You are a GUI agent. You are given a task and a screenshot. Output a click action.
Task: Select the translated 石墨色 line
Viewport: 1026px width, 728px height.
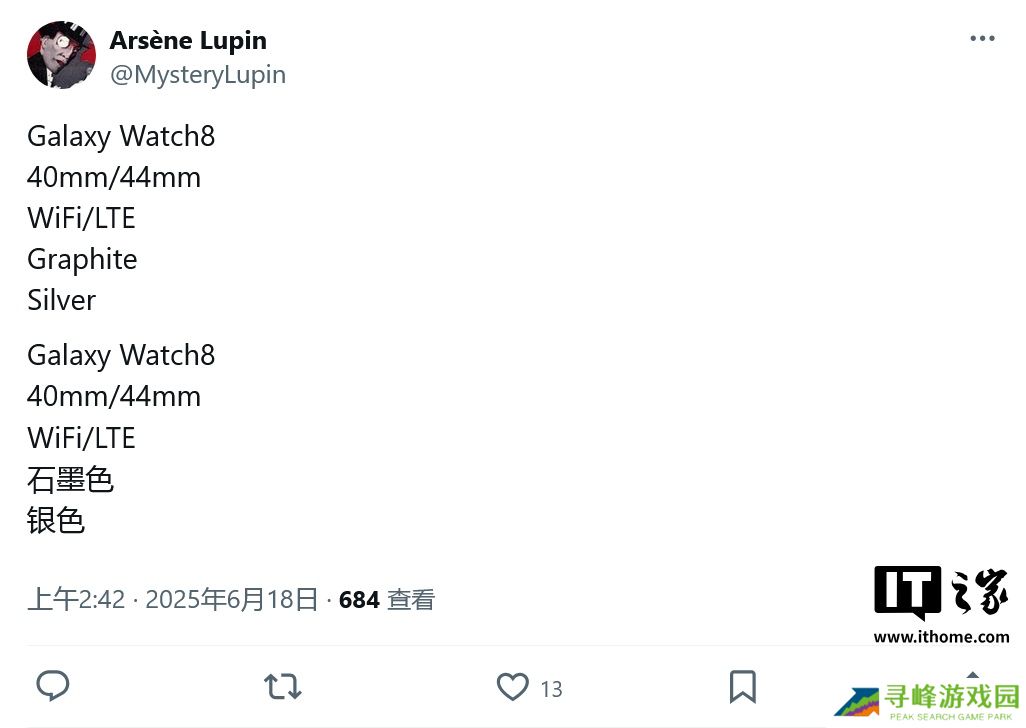pos(70,480)
